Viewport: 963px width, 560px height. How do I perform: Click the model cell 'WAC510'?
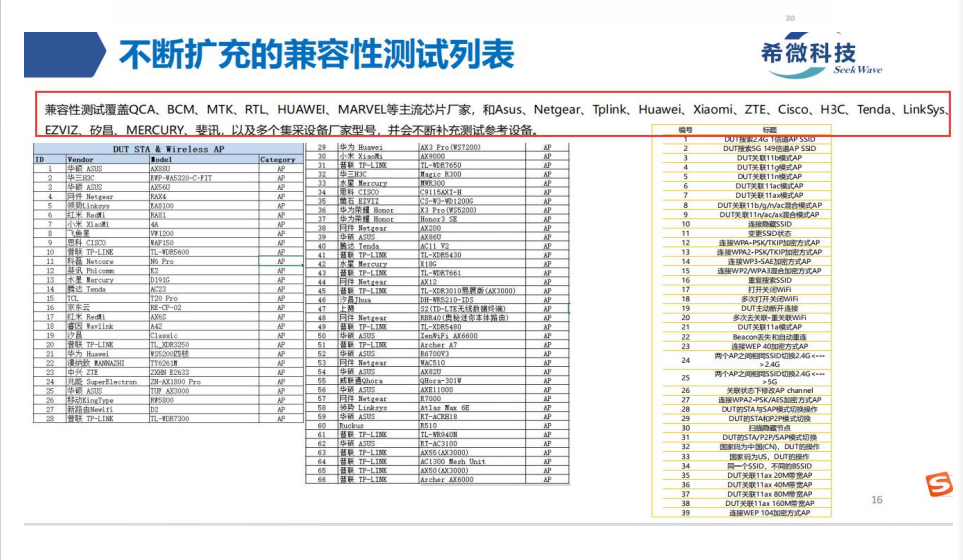432,363
